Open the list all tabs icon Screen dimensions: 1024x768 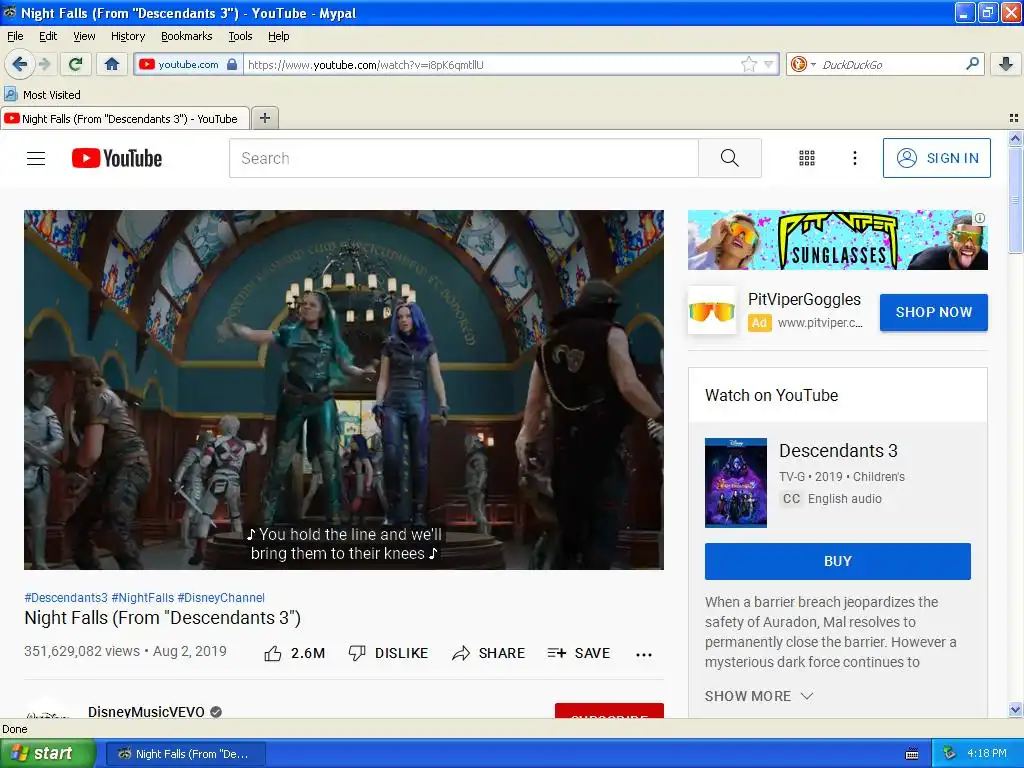(1014, 118)
